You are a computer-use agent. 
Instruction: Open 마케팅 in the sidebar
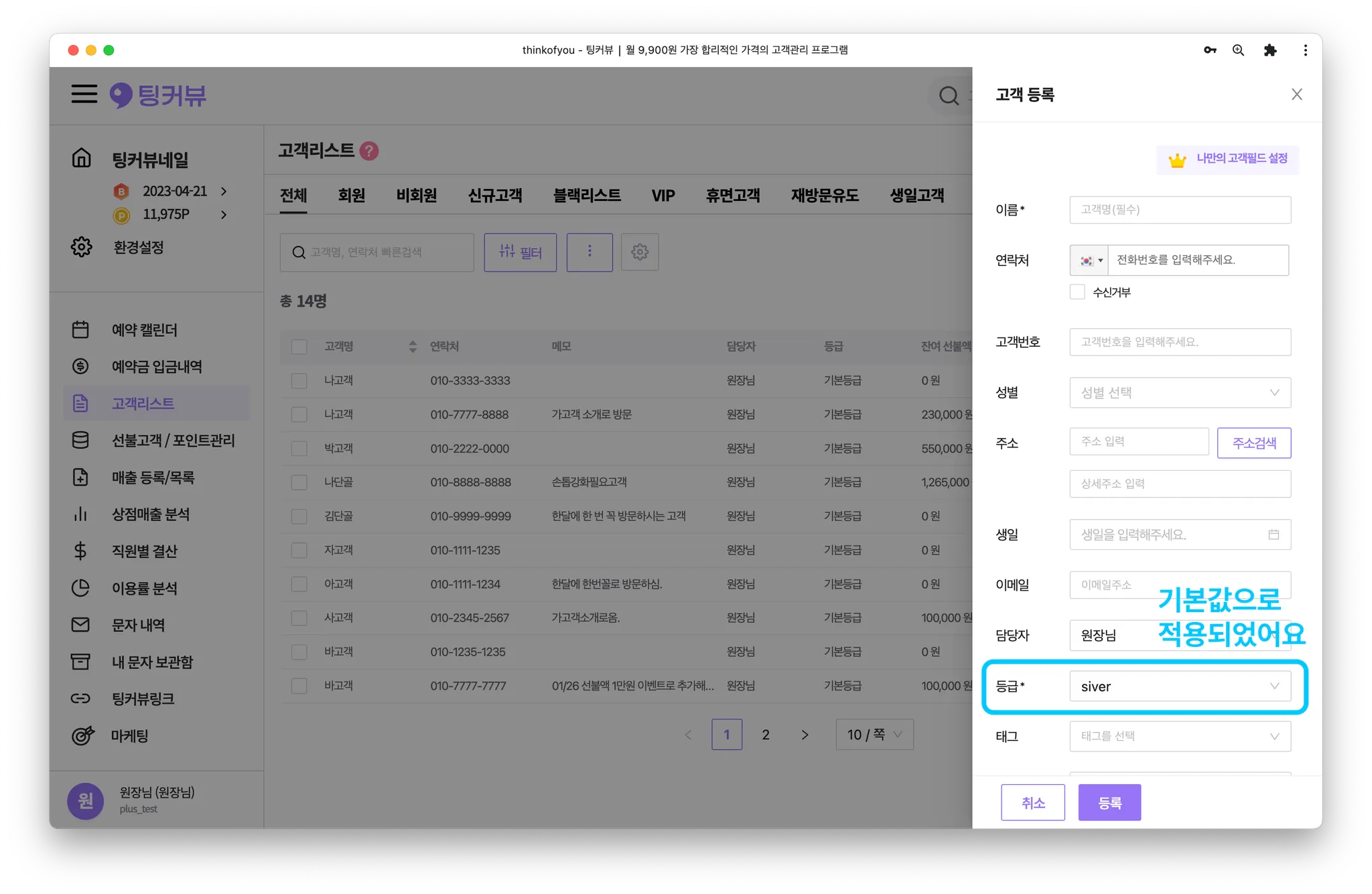click(129, 735)
